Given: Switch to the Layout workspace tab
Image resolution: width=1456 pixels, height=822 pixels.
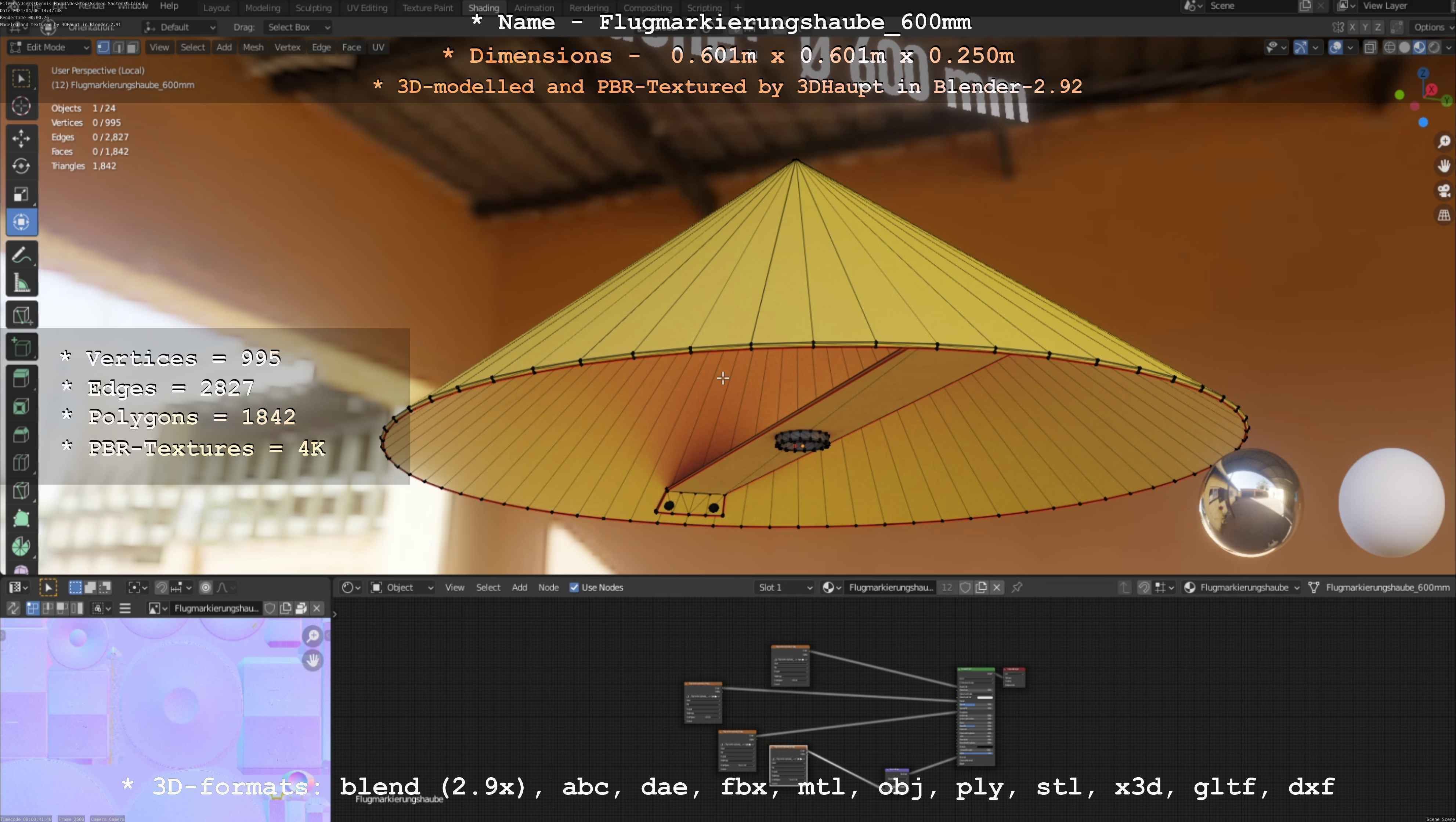Looking at the screenshot, I should pyautogui.click(x=217, y=8).
